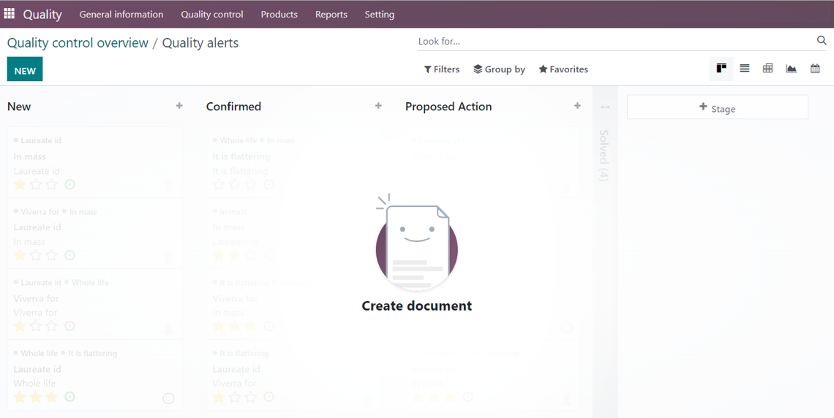
Task: Open the Reports menu
Action: [331, 14]
